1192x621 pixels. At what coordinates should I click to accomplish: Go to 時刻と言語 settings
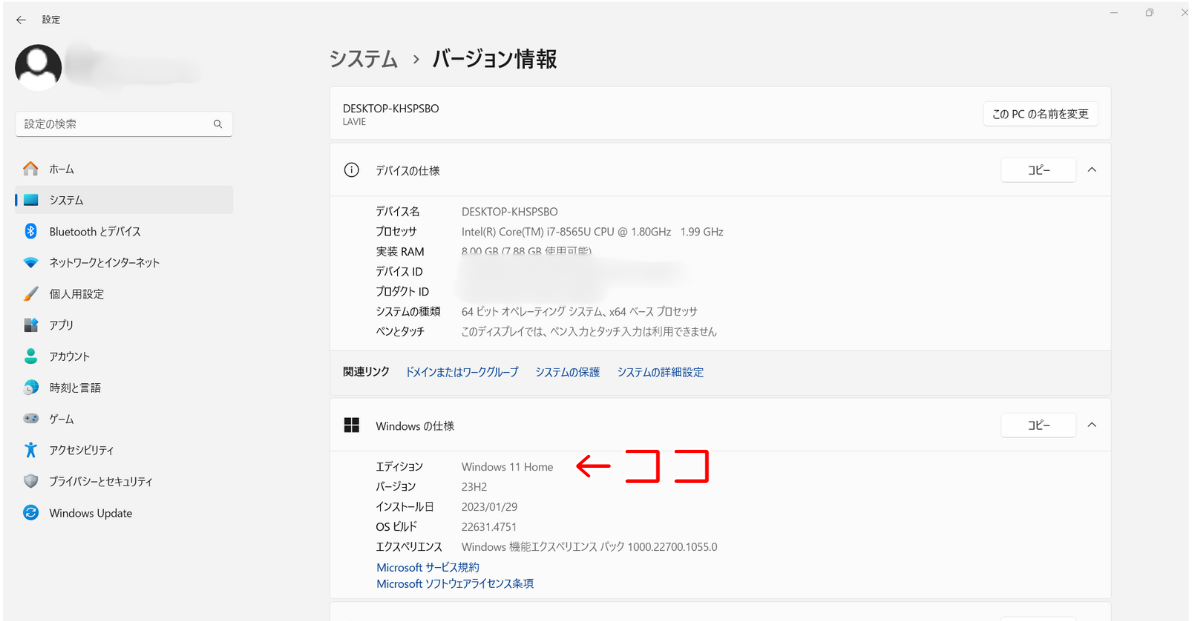point(124,387)
